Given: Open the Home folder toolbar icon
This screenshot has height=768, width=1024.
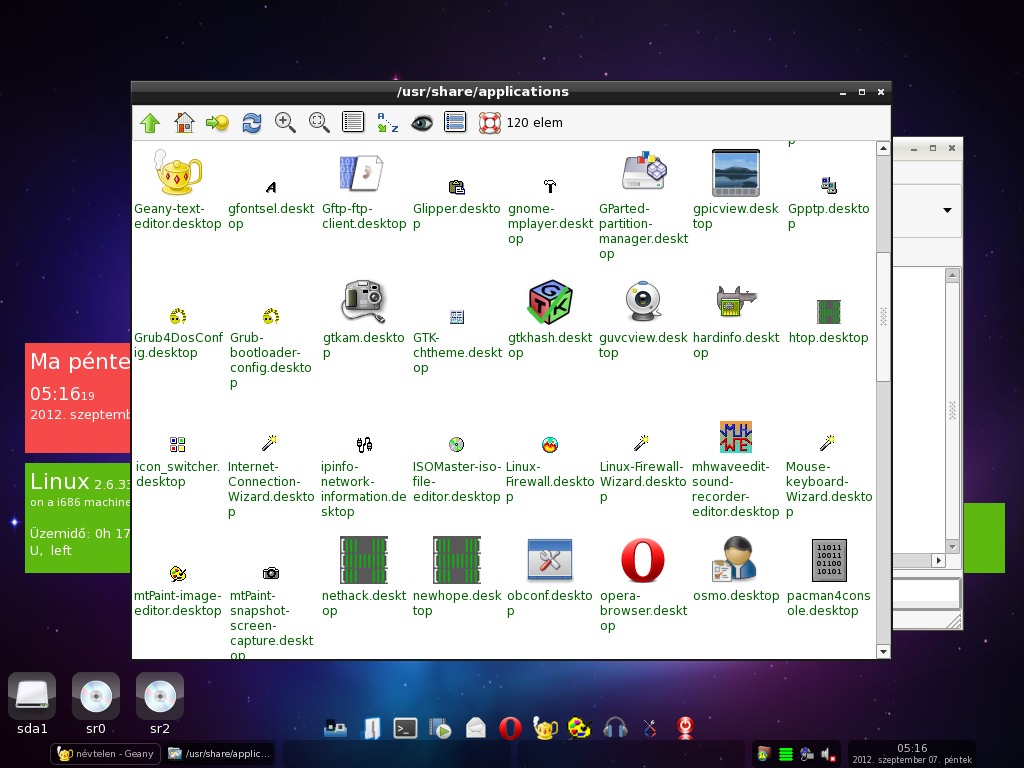Looking at the screenshot, I should point(184,123).
